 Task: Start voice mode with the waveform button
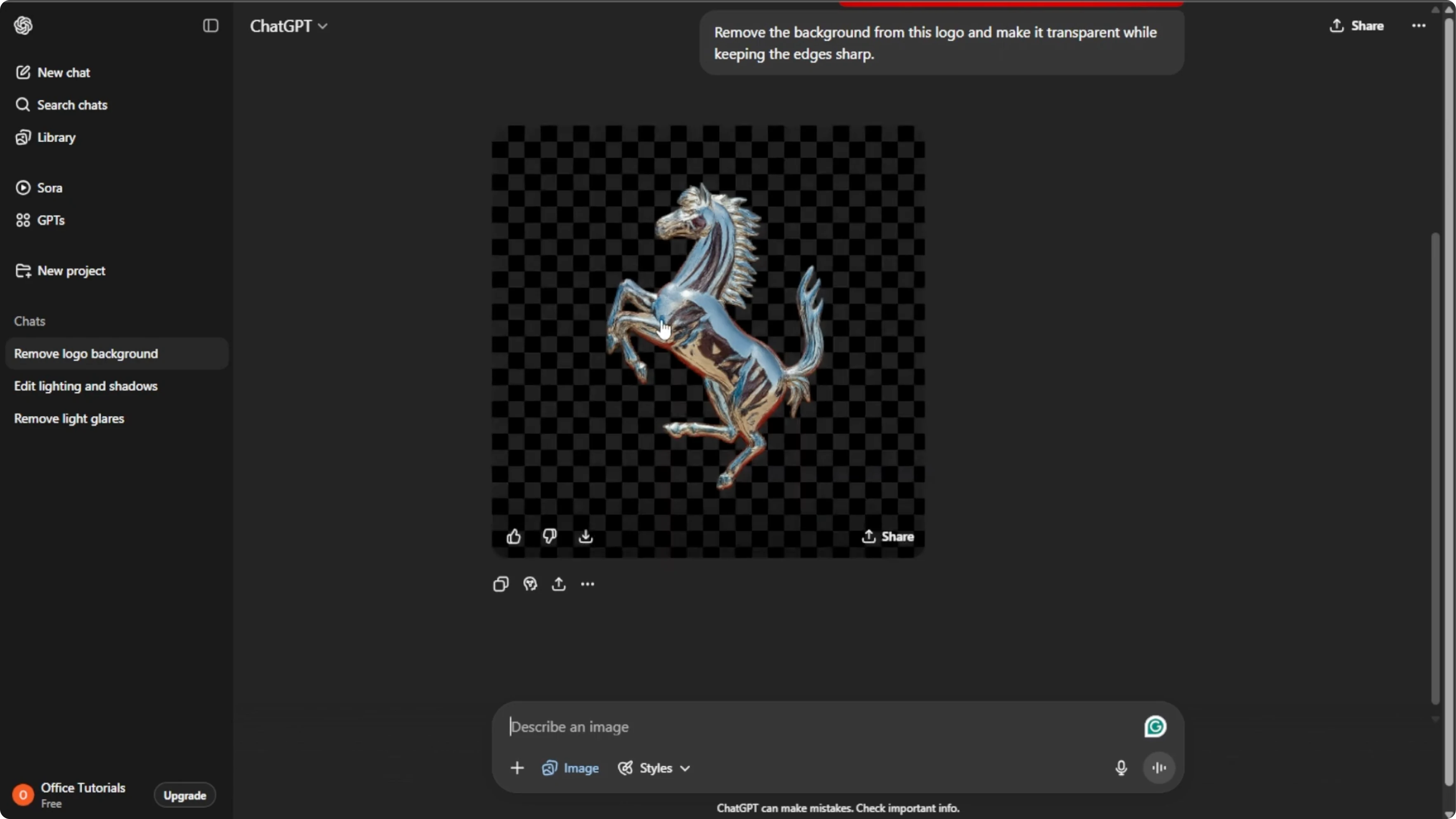1159,767
